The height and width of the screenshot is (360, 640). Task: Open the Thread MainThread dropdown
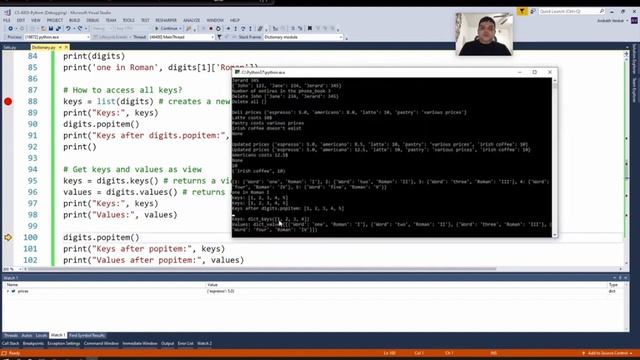click(x=181, y=37)
